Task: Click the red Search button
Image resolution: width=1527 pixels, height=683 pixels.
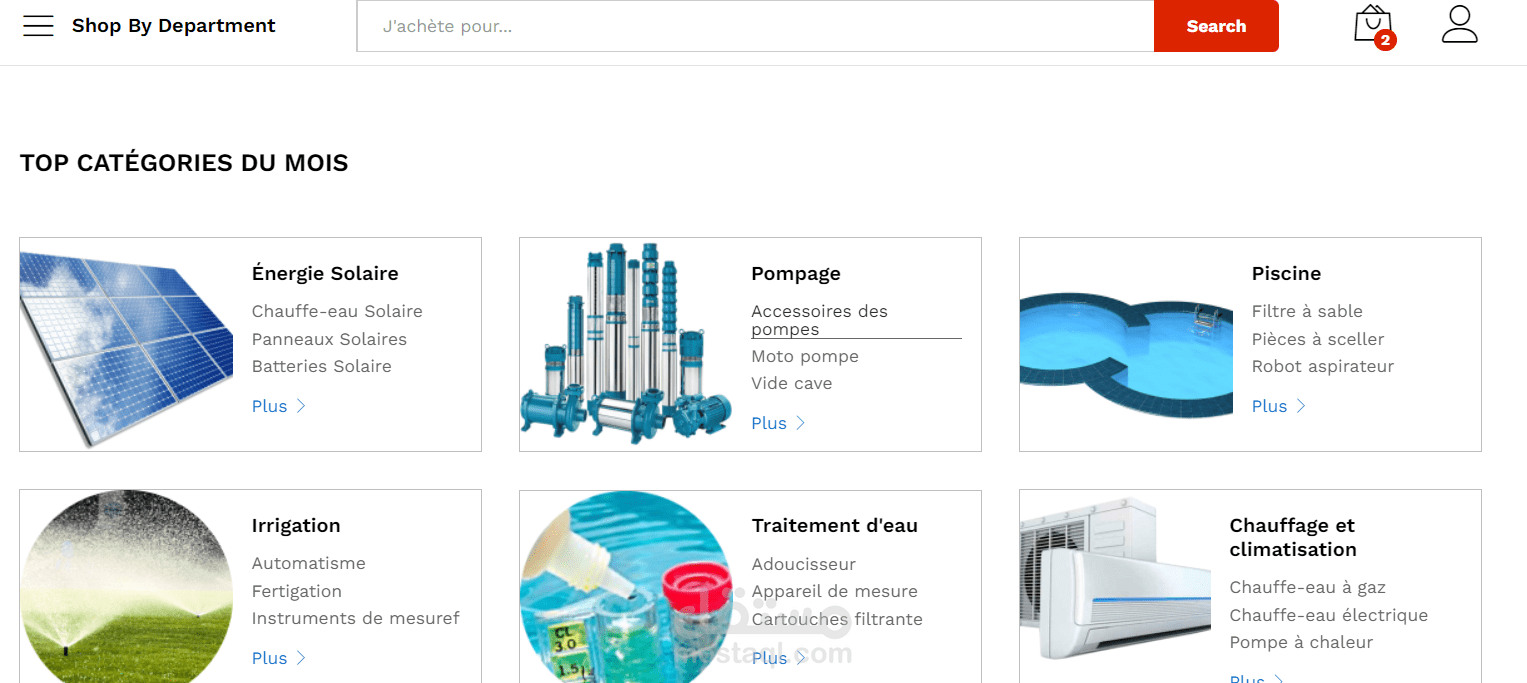Action: click(x=1216, y=26)
